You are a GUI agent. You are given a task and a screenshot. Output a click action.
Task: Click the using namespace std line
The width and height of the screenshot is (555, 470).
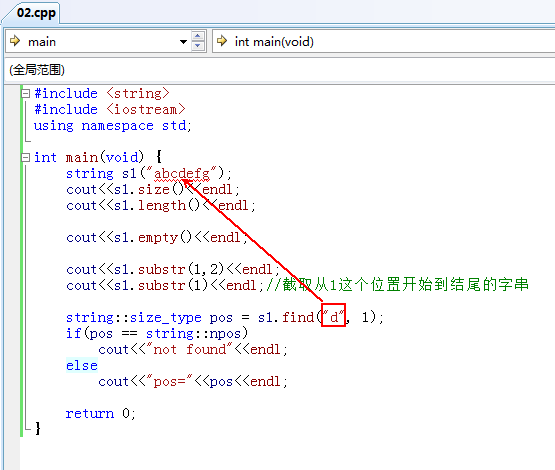point(113,126)
